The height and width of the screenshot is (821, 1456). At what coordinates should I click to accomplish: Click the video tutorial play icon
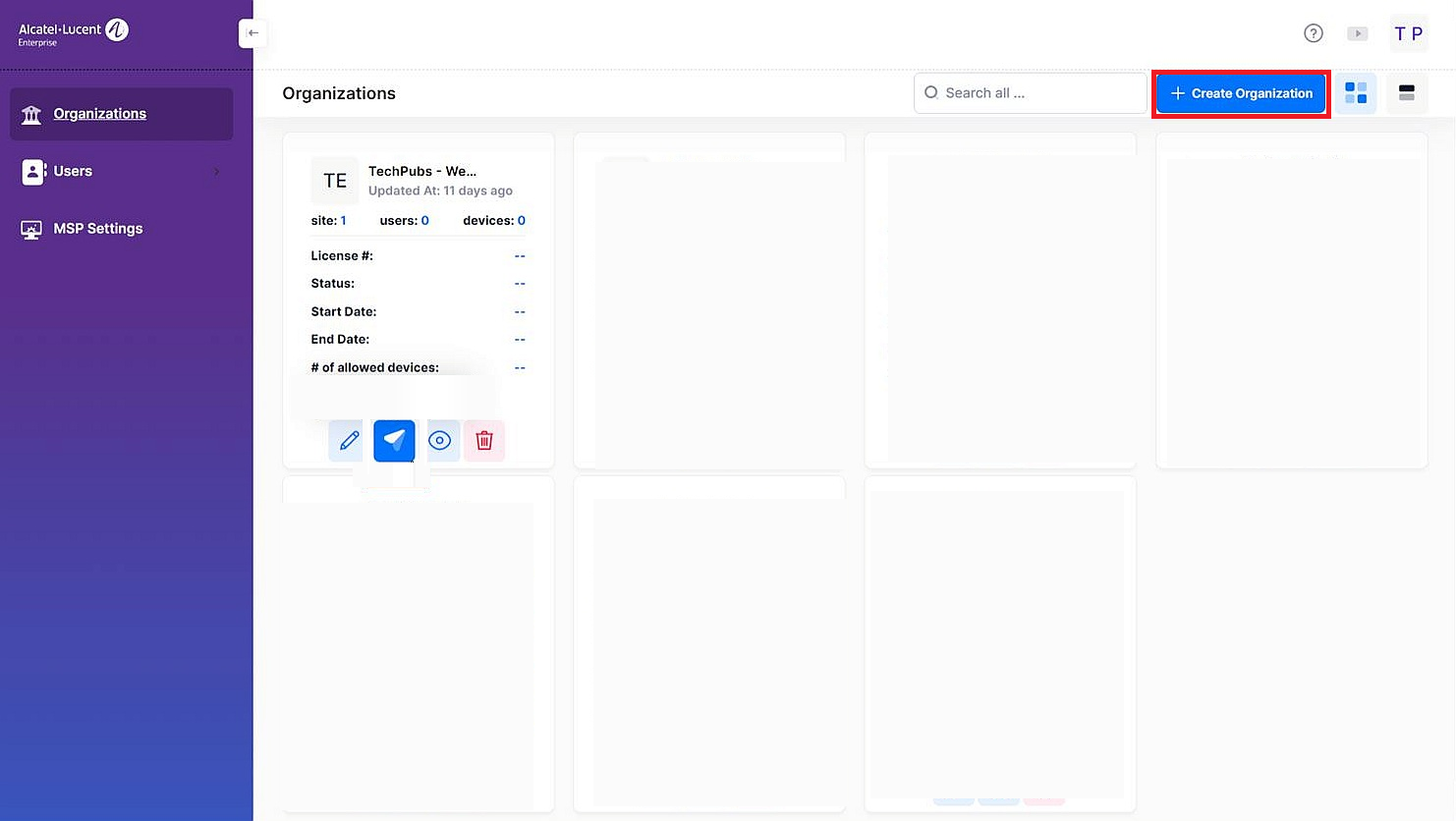pyautogui.click(x=1358, y=33)
